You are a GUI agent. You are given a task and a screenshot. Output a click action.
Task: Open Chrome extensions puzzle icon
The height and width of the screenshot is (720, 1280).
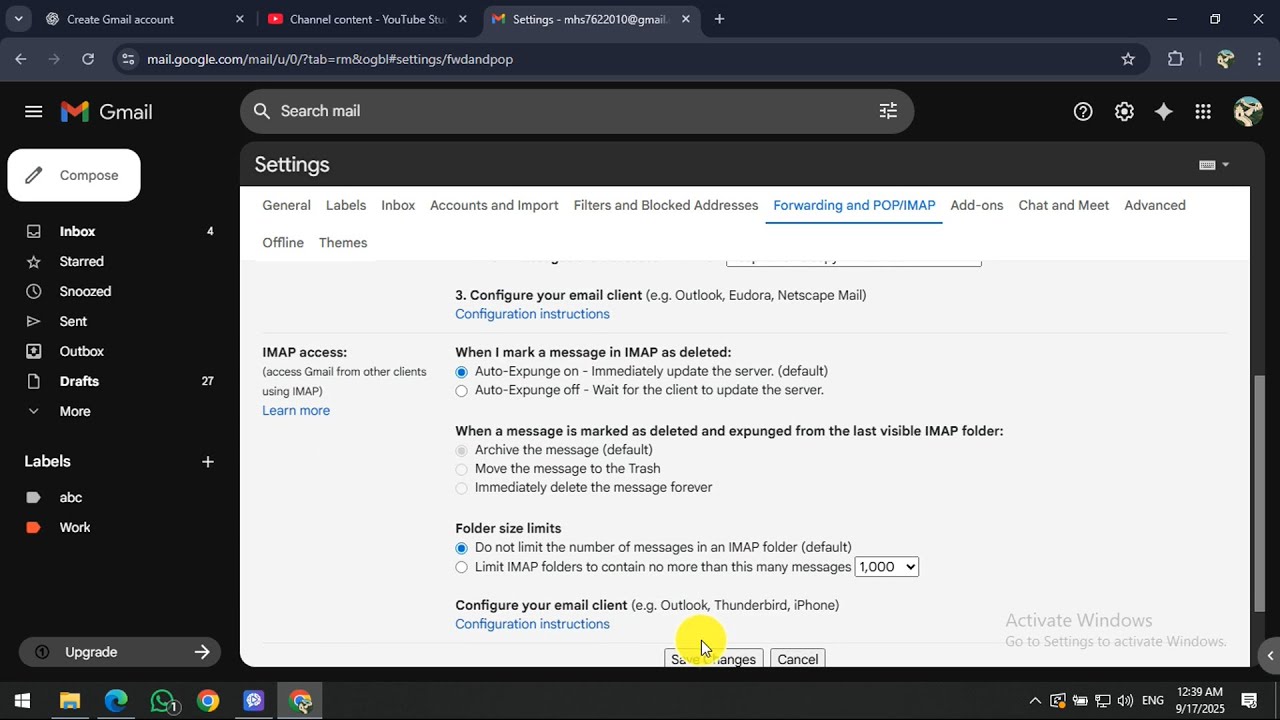[1175, 59]
